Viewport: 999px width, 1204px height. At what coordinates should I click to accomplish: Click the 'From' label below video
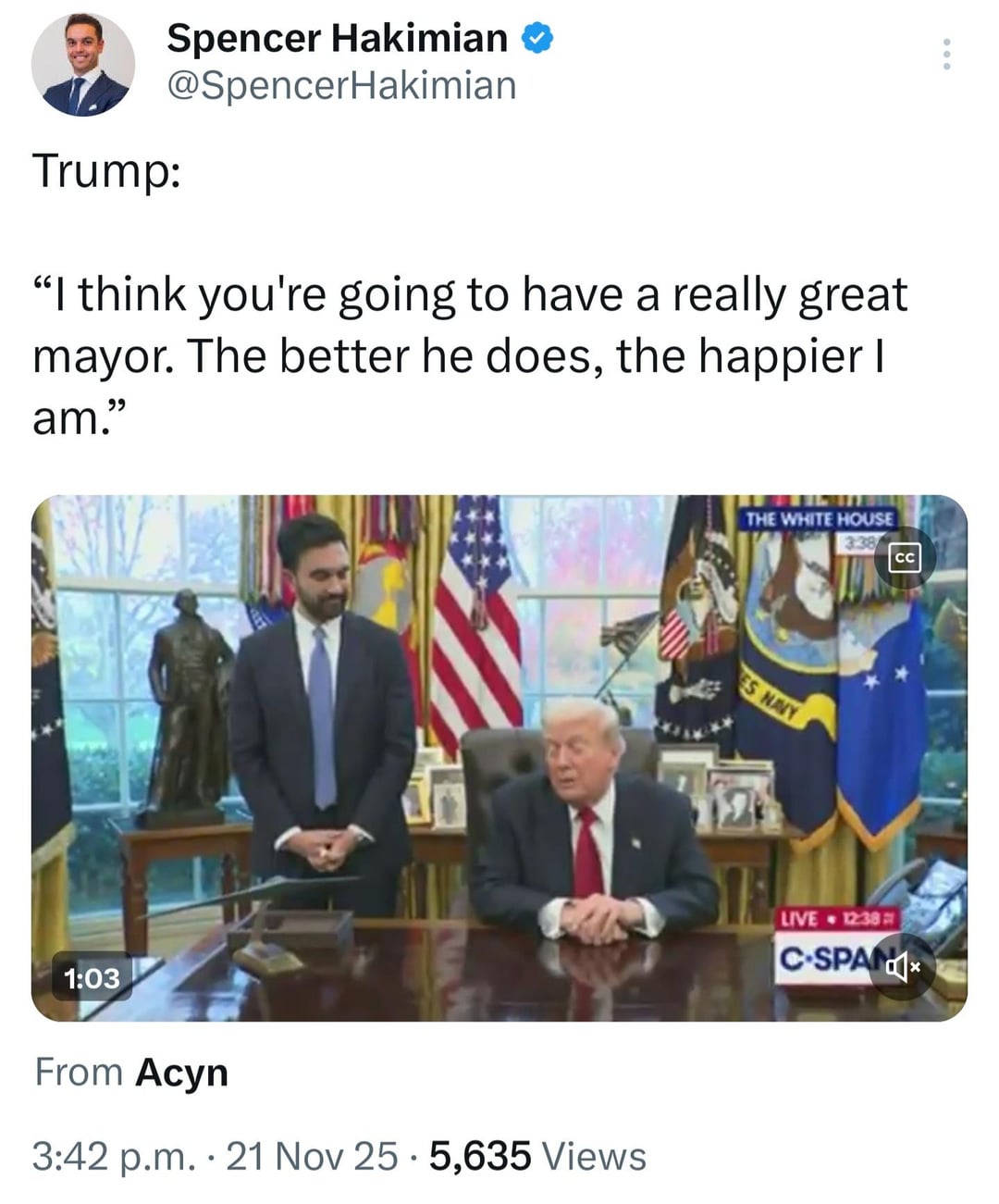click(x=79, y=1073)
